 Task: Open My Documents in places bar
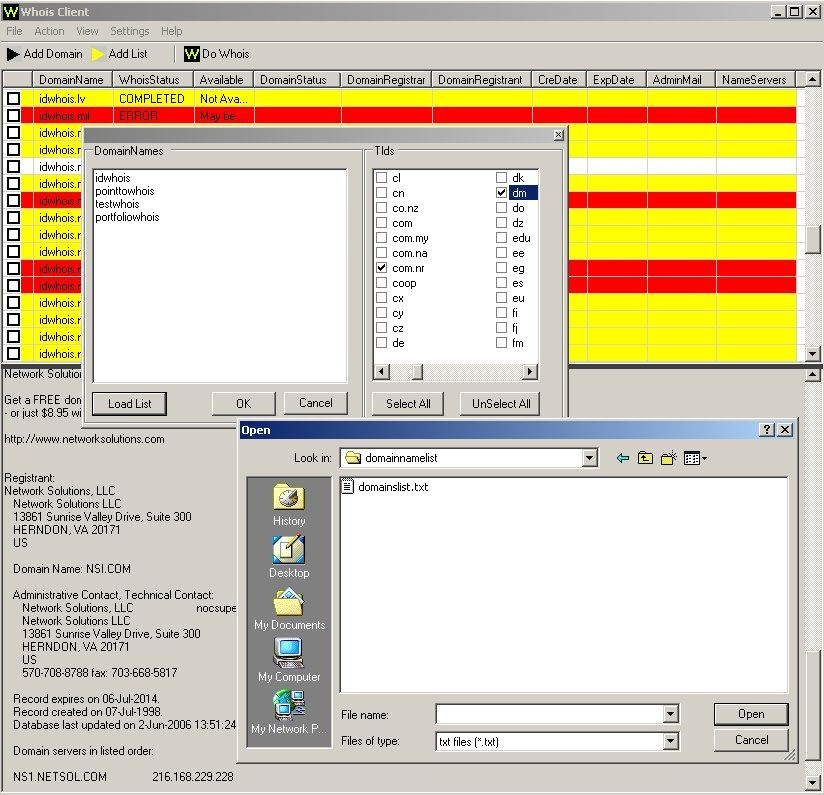point(289,601)
